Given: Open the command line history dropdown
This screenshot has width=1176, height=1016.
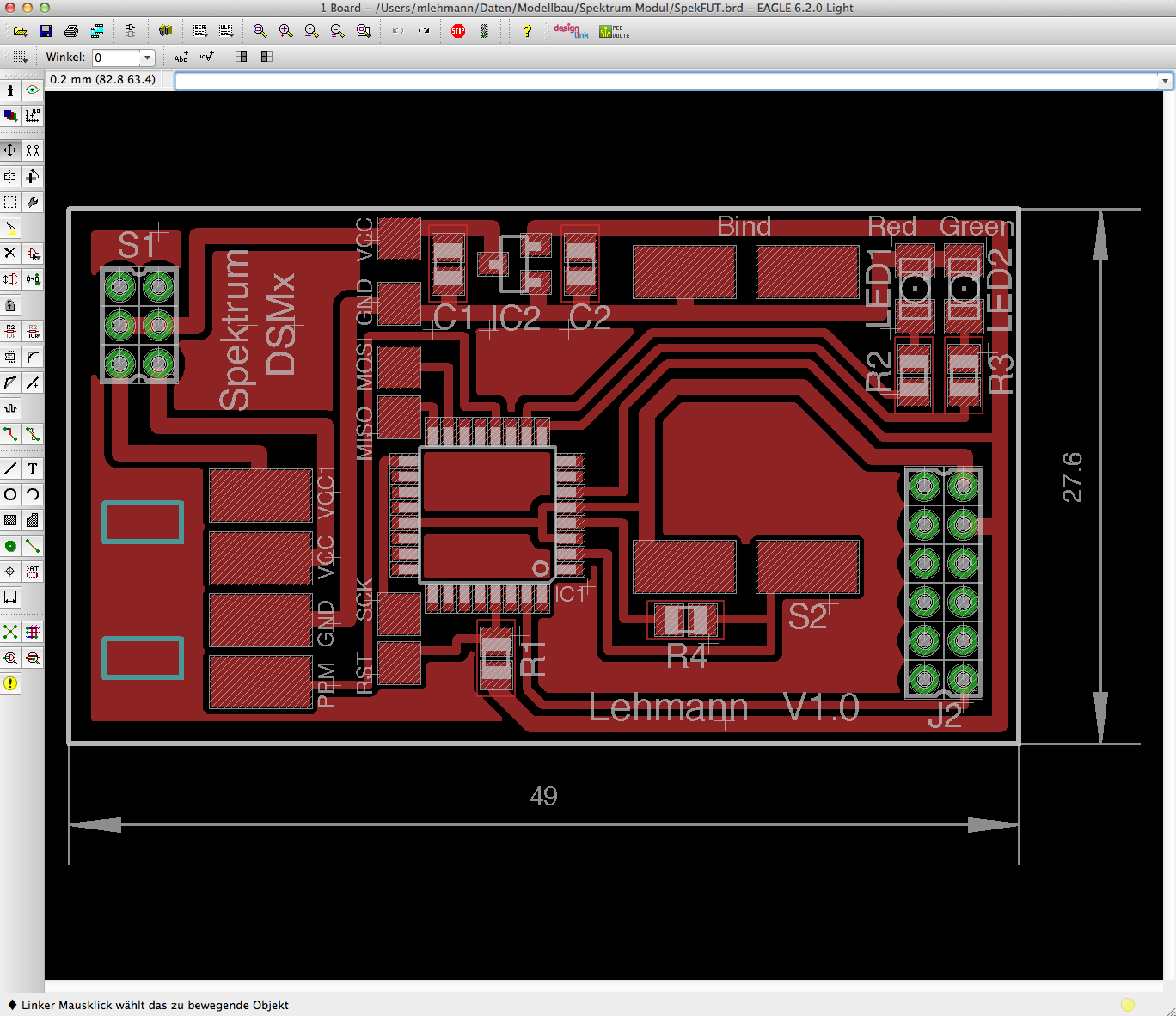Looking at the screenshot, I should (1165, 81).
